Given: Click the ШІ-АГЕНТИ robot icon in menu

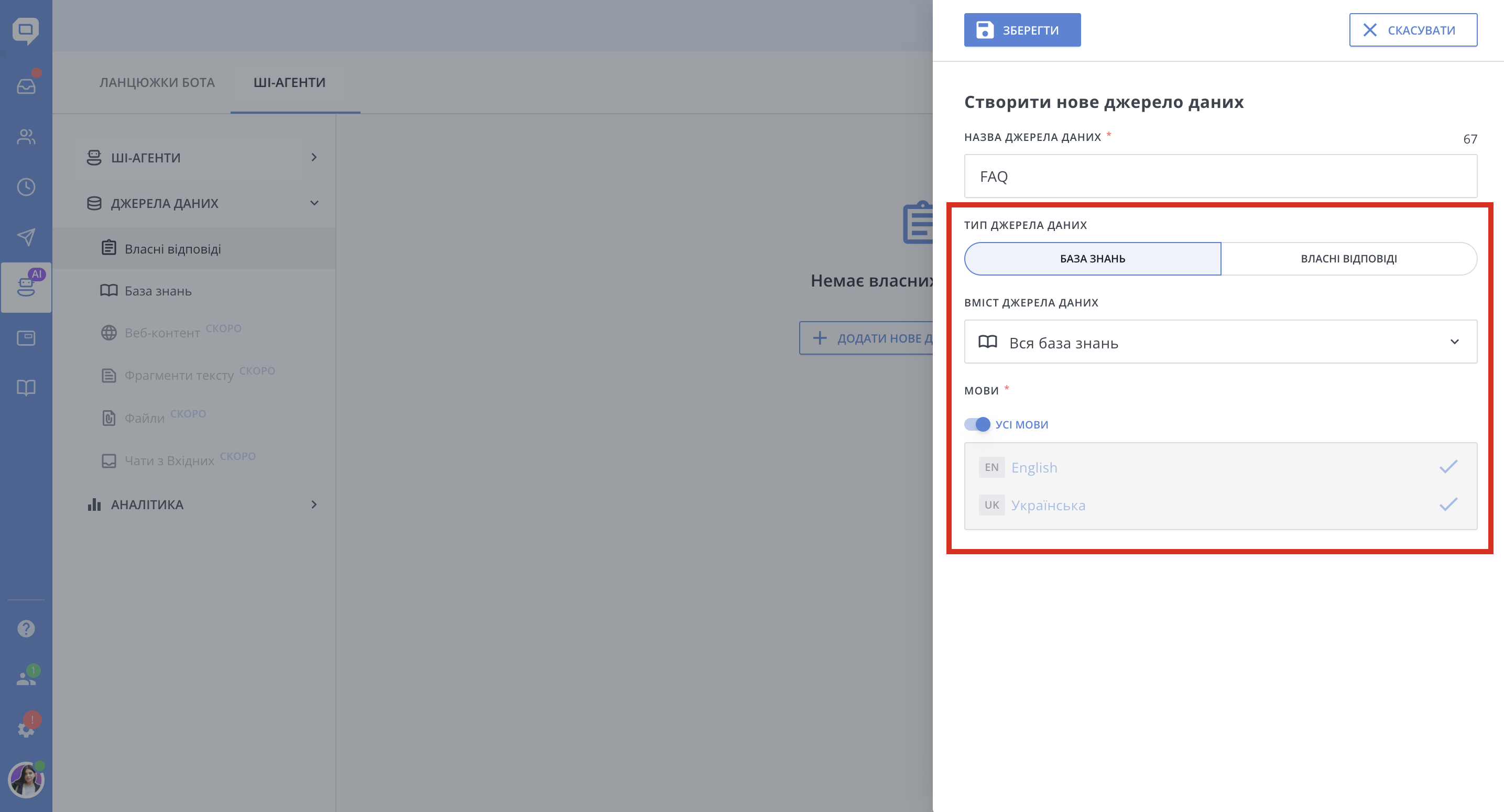Looking at the screenshot, I should 94,158.
